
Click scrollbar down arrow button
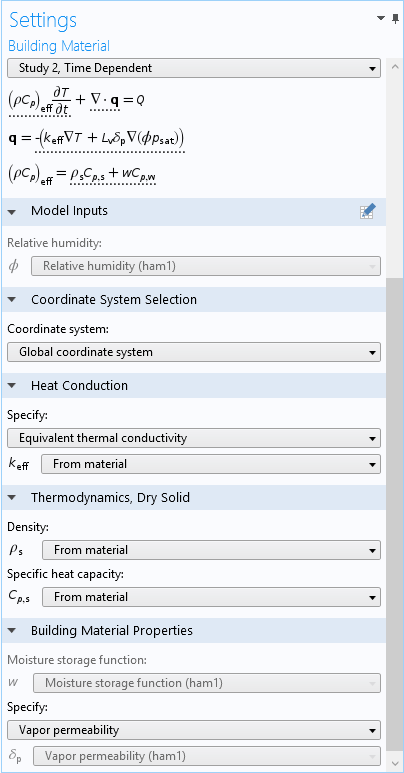click(x=394, y=762)
